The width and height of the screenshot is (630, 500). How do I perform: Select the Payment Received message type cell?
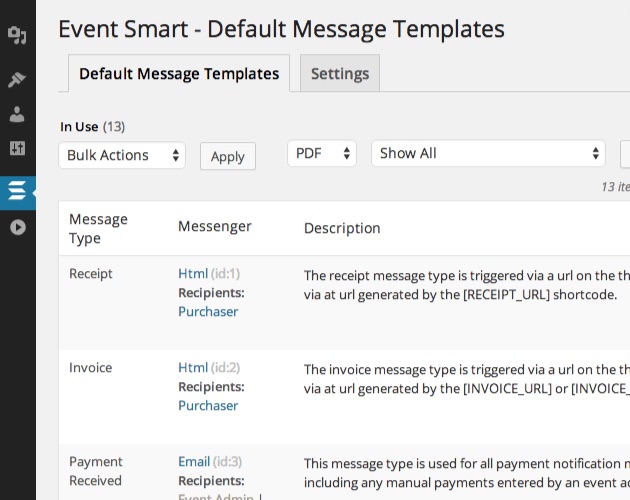96,471
